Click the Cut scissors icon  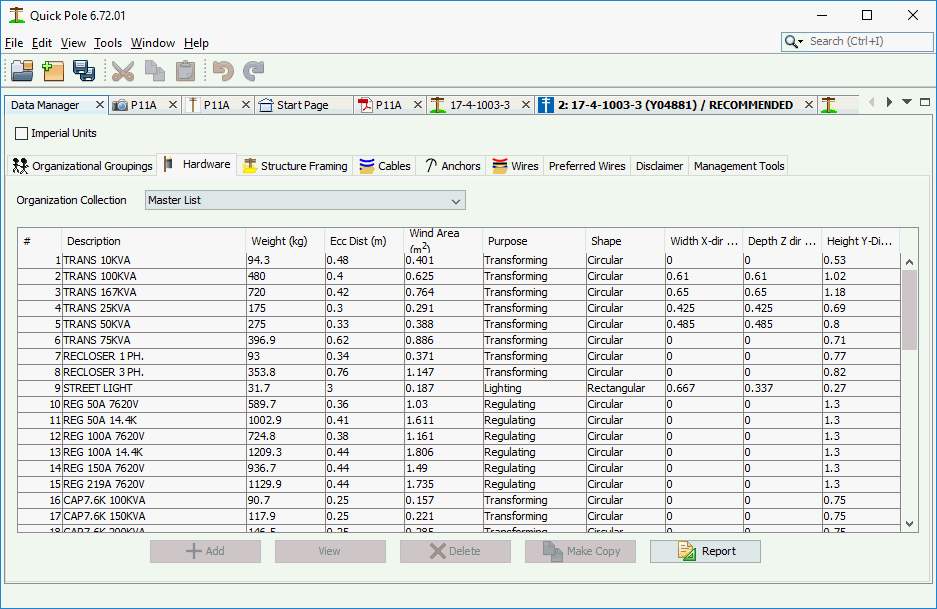click(123, 71)
